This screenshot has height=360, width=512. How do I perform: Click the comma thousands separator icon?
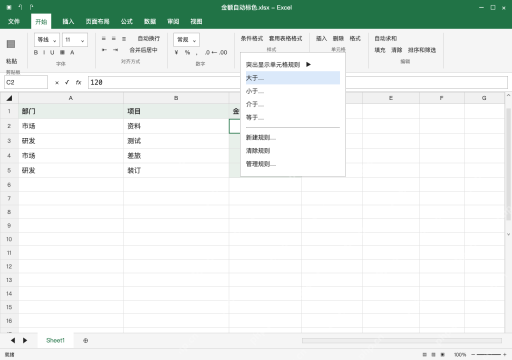[197, 53]
